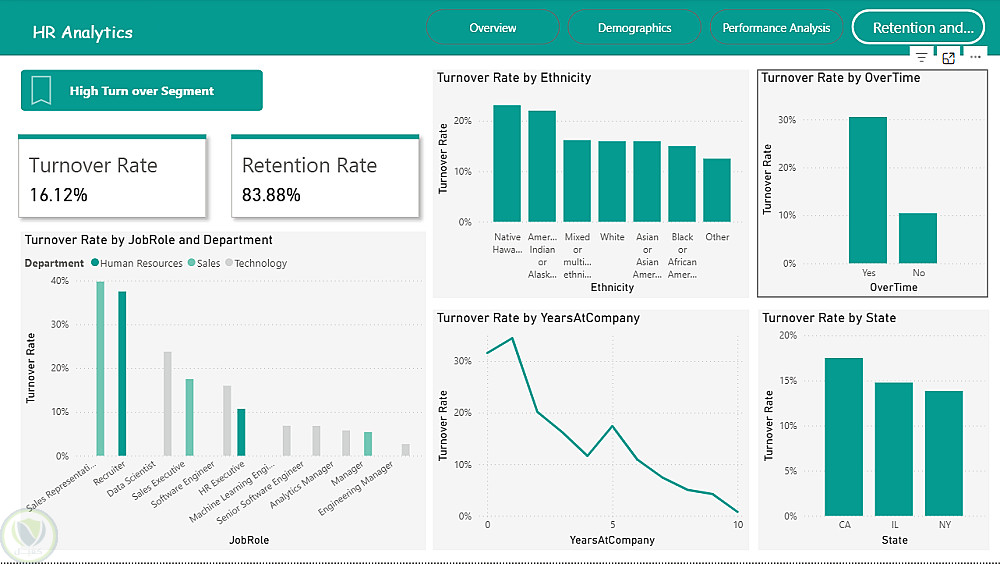Viewport: 1000px width, 564px height.
Task: Click the Turnover Rate by YearsAtCompany title
Action: (x=538, y=318)
